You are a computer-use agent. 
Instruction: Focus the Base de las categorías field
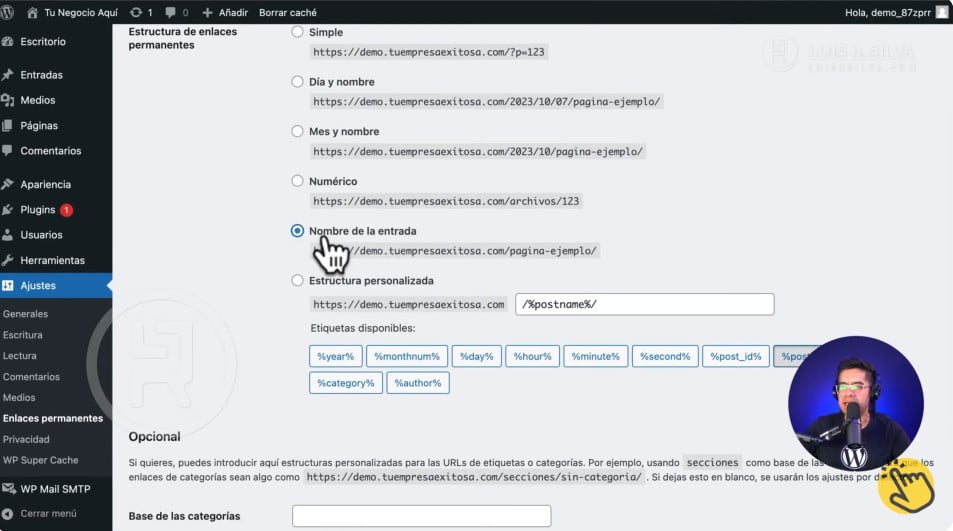tap(421, 516)
